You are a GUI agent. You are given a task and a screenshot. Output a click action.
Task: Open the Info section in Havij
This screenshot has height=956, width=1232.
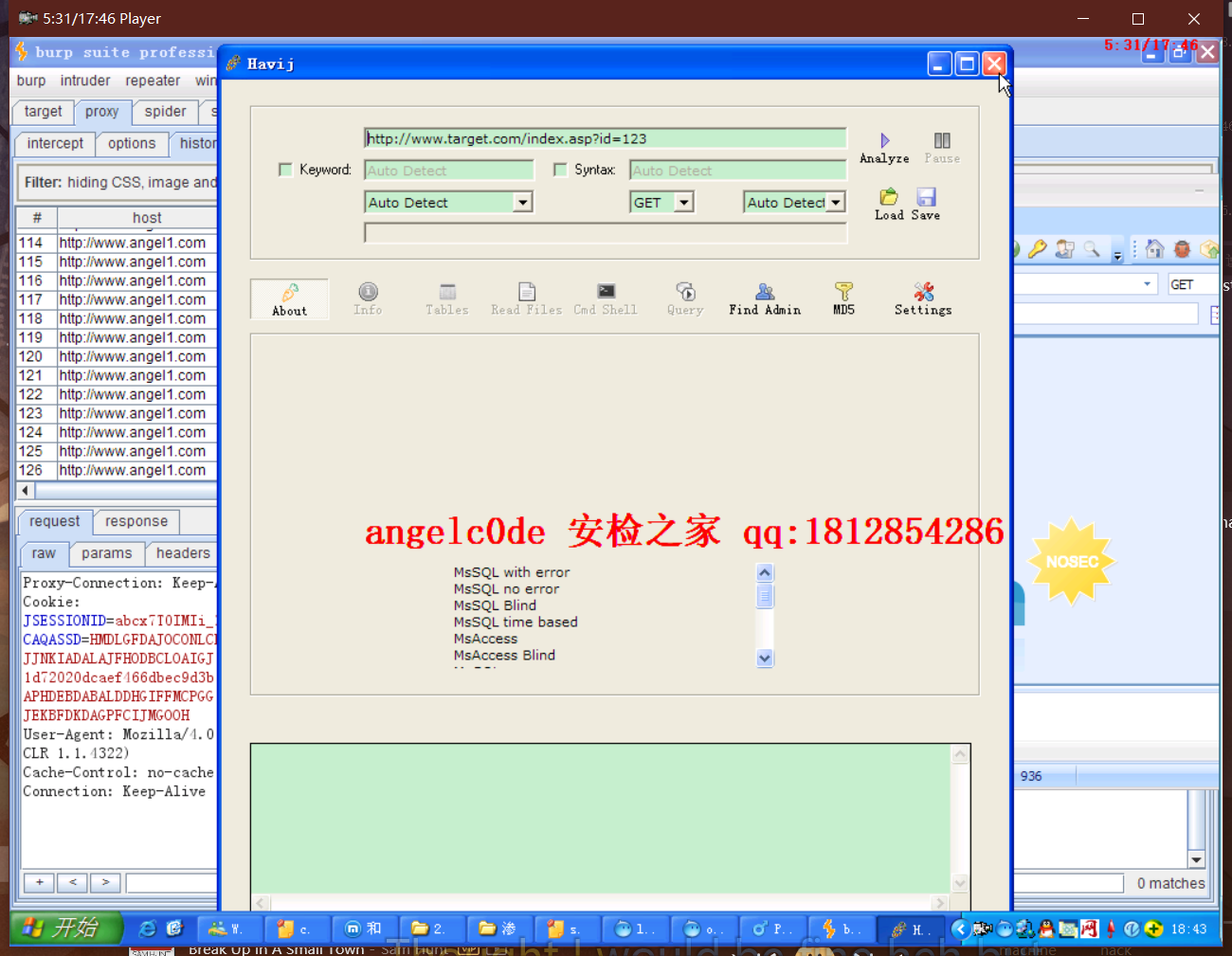click(368, 299)
